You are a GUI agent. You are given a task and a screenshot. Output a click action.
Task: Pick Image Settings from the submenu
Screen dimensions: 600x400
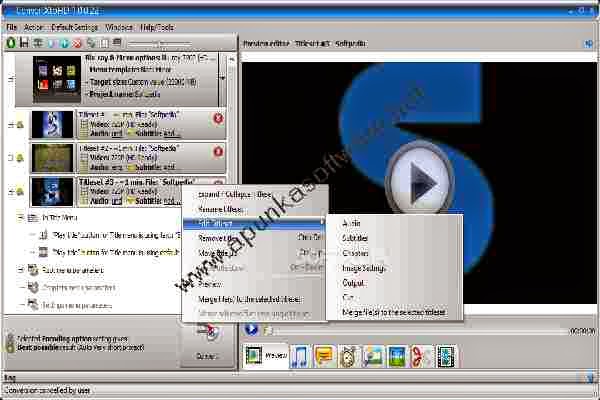(394, 268)
